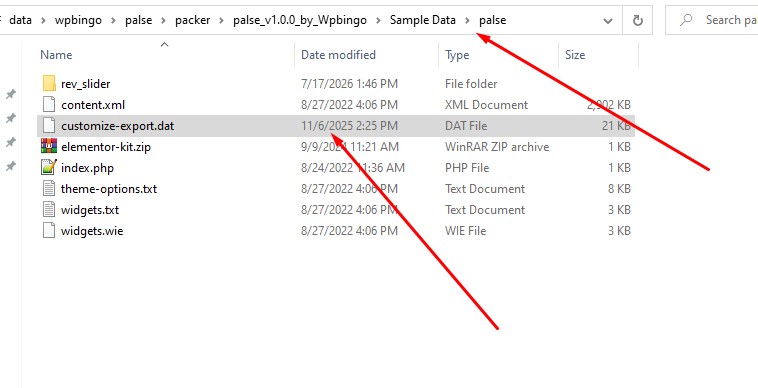This screenshot has height=388, width=758.
Task: Go to palse_v1.0.0_by_Wpbingo breadcrumb
Action: point(300,20)
